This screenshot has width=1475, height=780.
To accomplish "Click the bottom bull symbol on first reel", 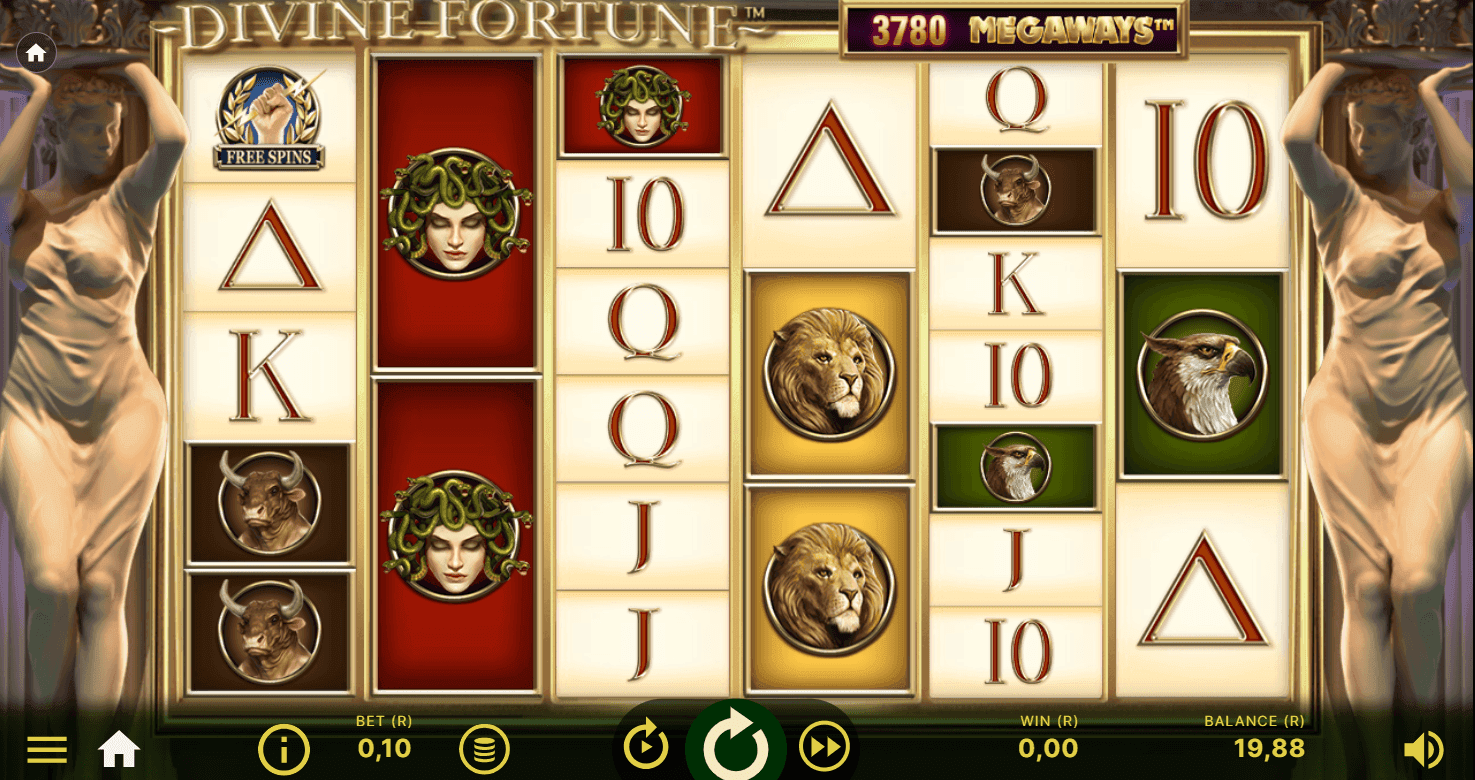I will (269, 631).
